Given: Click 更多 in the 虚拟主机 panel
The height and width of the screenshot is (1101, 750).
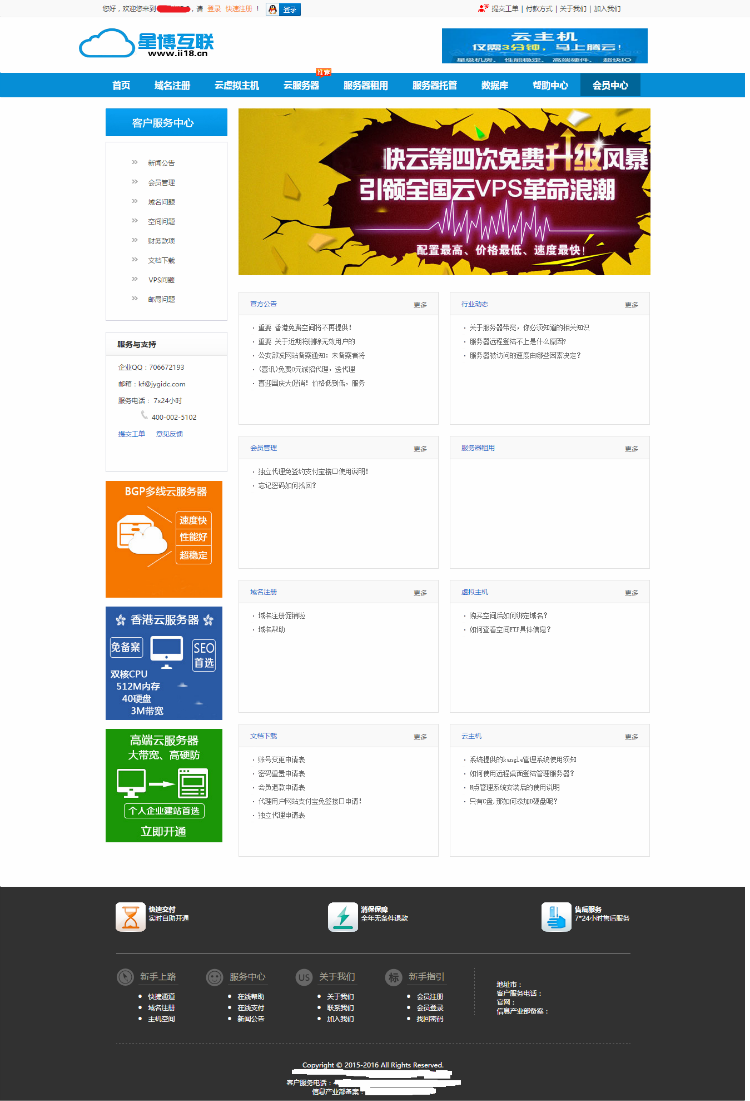Looking at the screenshot, I should pyautogui.click(x=631, y=593).
